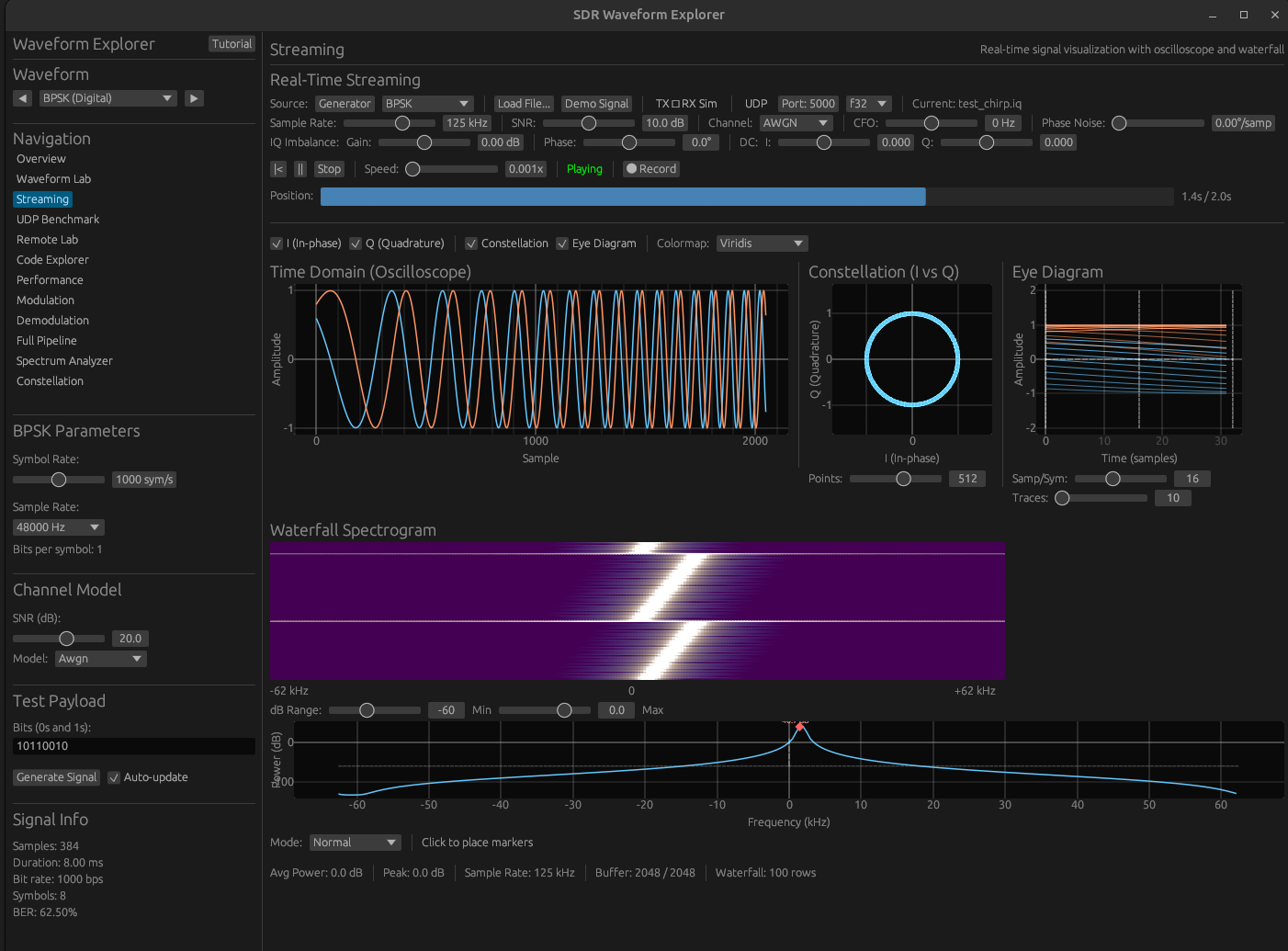Open Spectrum Analyzer in the navigation

pyautogui.click(x=64, y=361)
